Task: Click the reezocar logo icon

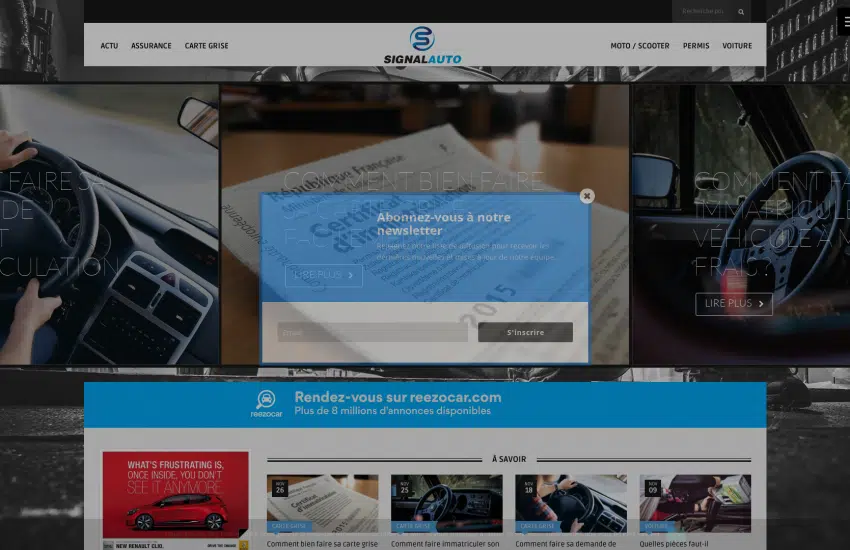Action: 266,404
